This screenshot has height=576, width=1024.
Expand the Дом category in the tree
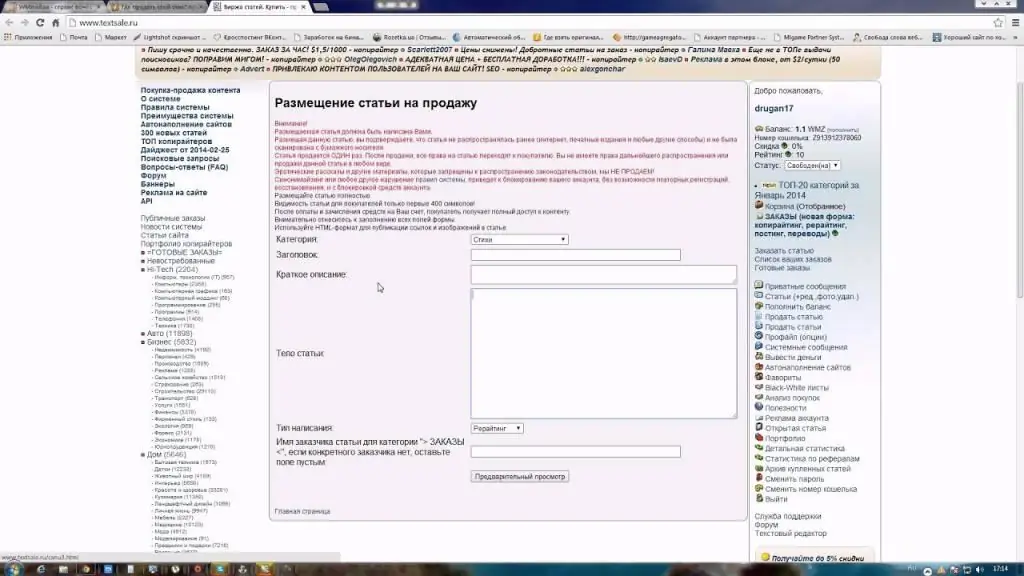(143, 455)
